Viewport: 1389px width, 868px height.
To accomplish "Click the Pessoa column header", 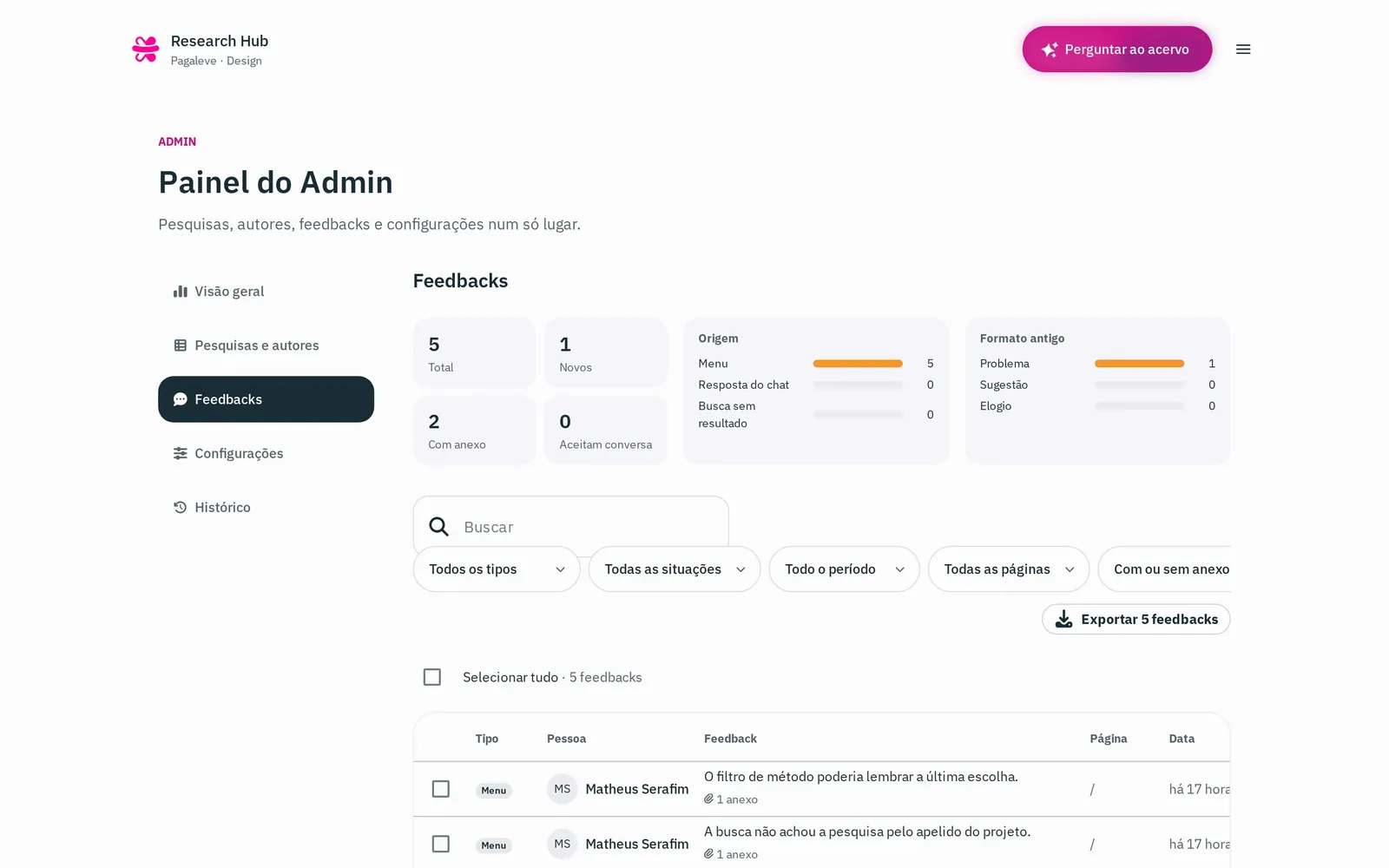I will 566,739.
